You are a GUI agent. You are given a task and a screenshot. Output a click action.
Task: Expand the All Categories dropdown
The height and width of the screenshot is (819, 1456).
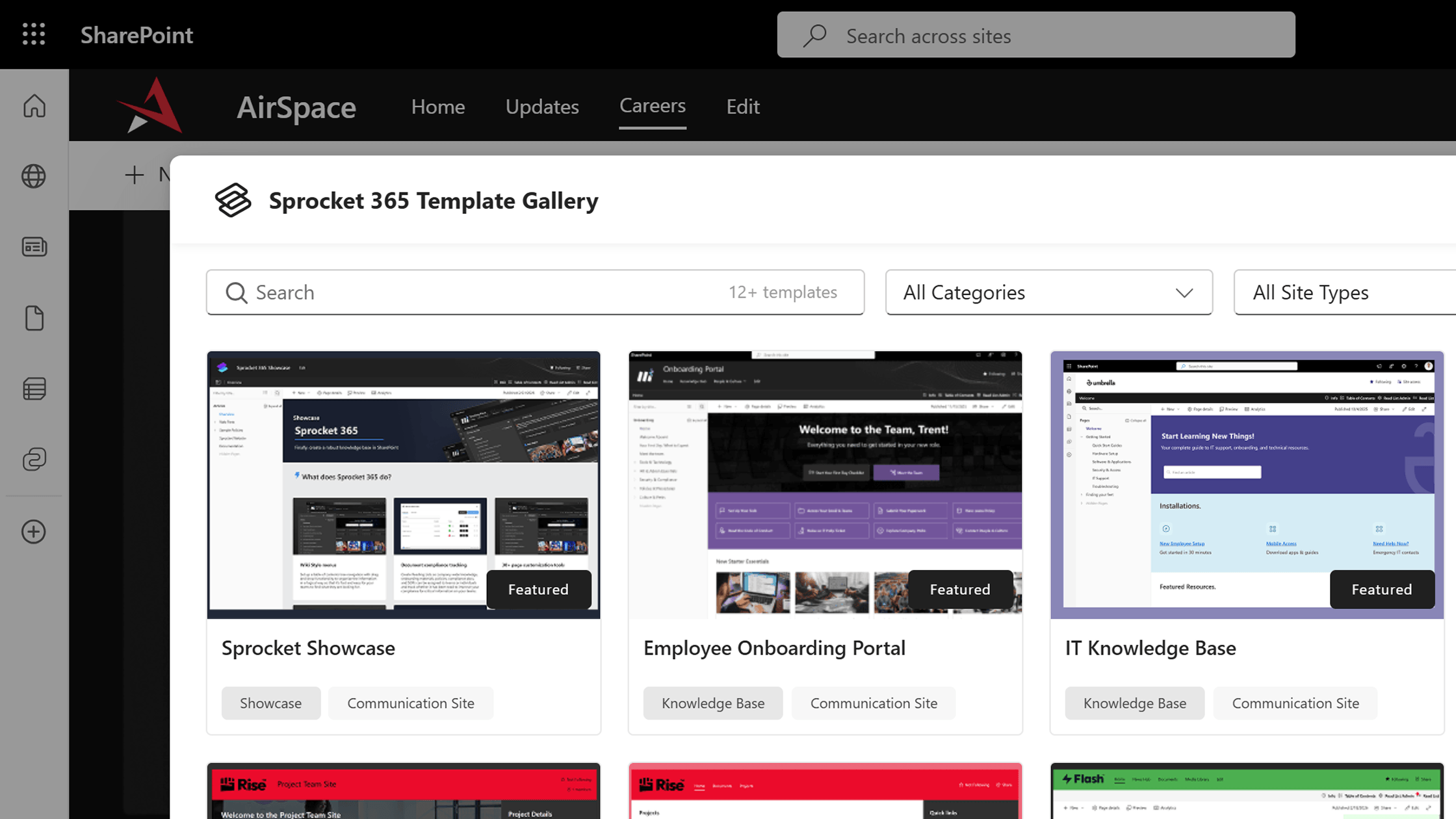tap(1049, 292)
